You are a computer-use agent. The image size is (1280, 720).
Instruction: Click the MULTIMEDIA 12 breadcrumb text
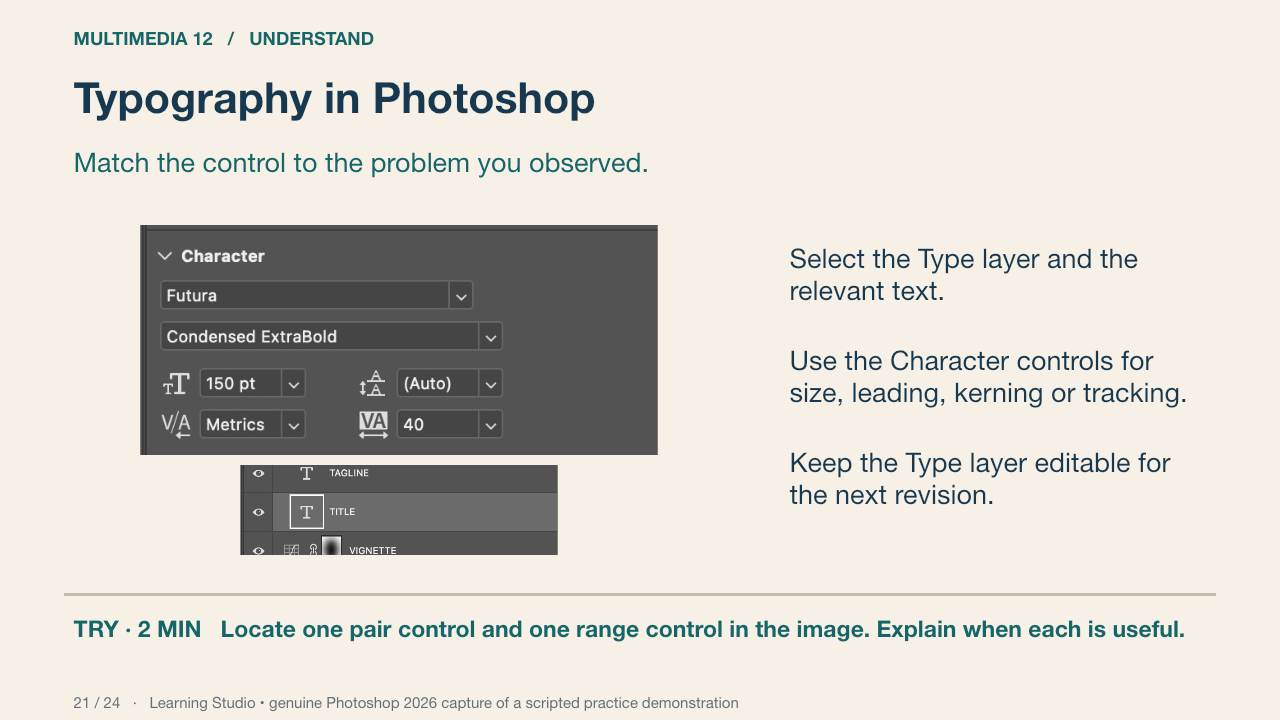[143, 39]
